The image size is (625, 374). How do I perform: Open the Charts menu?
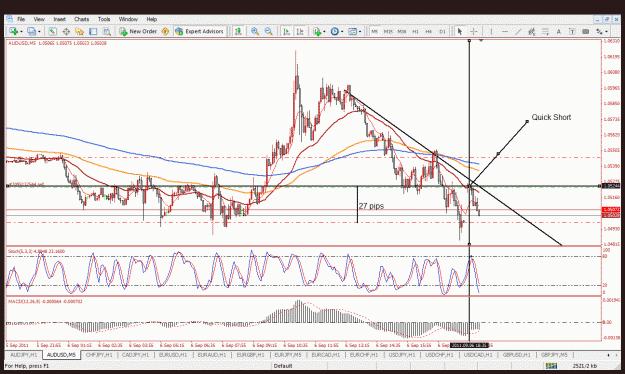pyautogui.click(x=81, y=19)
